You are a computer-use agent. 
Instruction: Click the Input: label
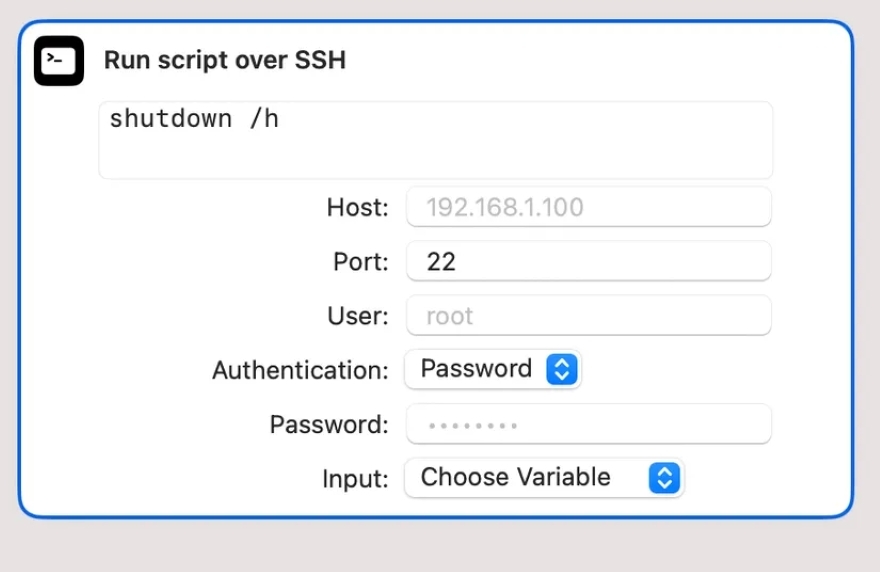coord(355,478)
